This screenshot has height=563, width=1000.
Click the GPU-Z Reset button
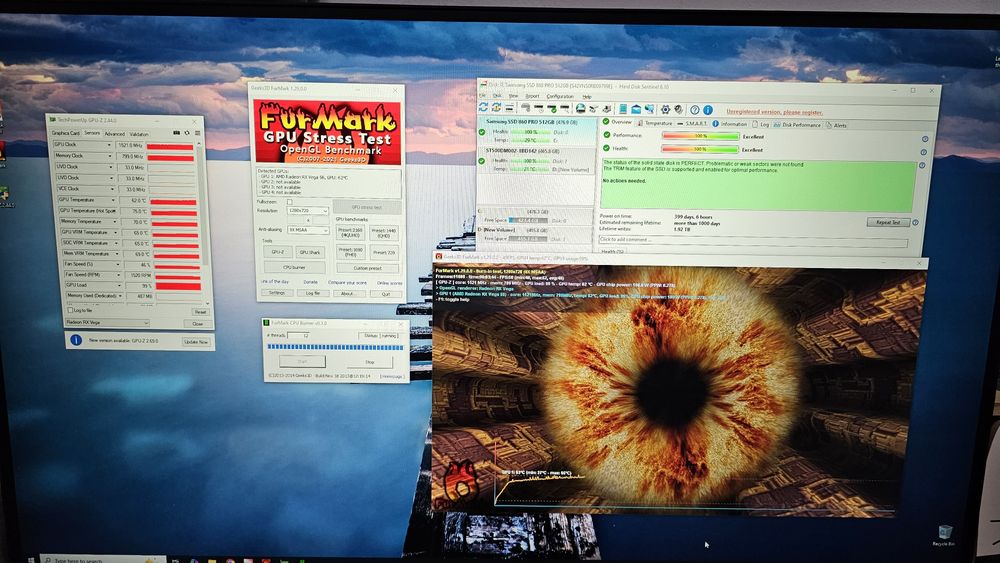coord(200,312)
